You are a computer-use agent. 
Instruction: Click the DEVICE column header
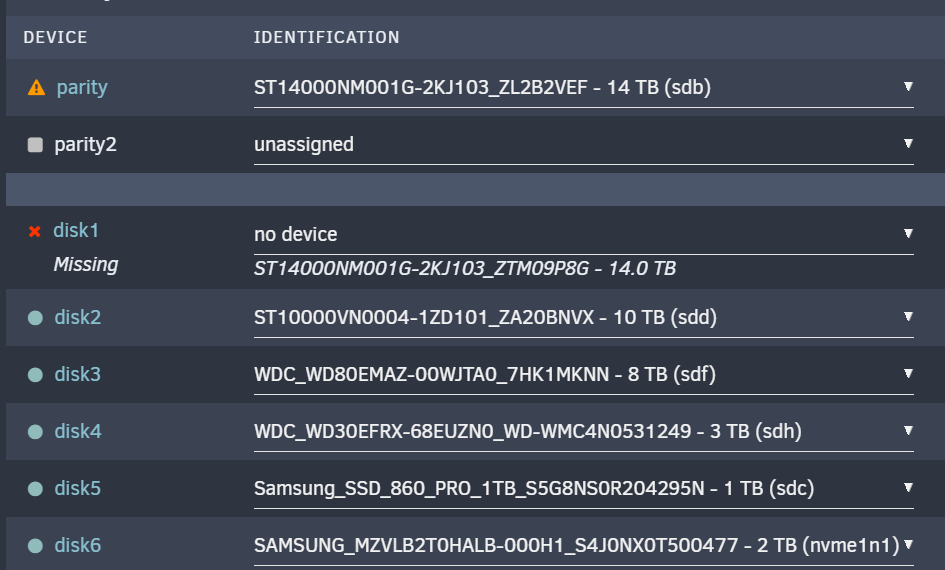pos(55,37)
